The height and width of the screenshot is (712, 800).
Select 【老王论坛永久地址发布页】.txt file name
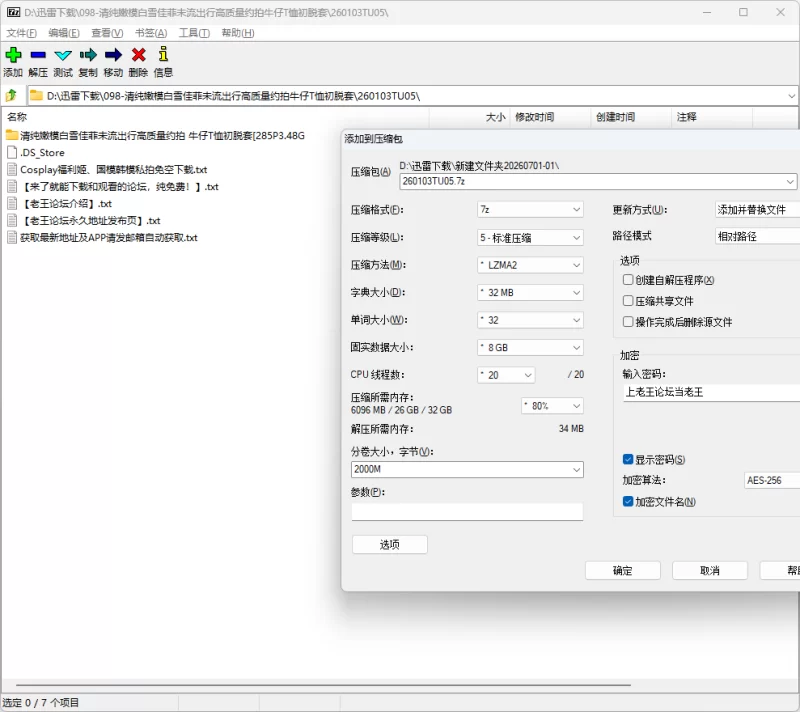(x=90, y=221)
